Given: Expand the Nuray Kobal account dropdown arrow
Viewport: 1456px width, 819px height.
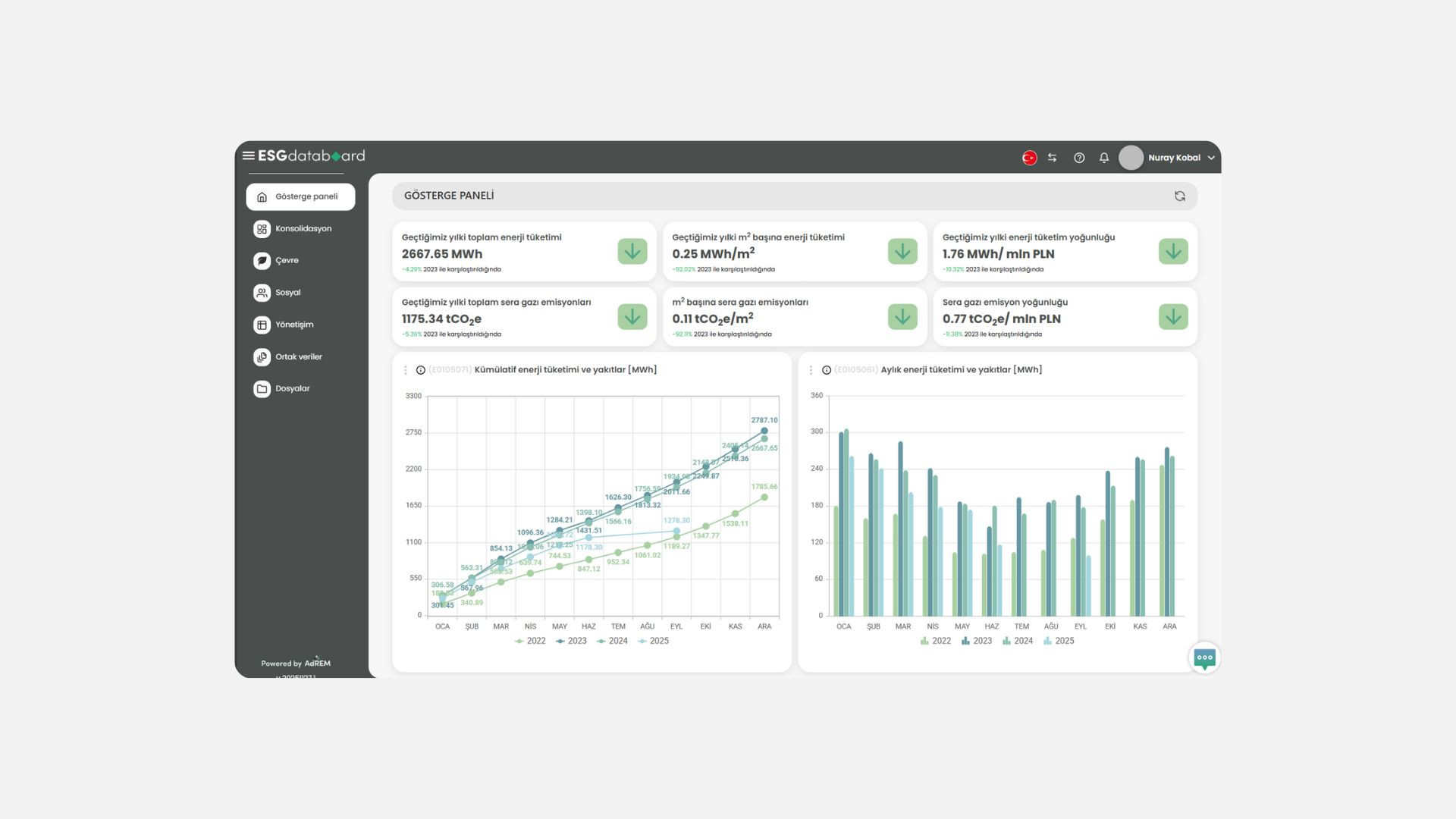Looking at the screenshot, I should (x=1211, y=158).
